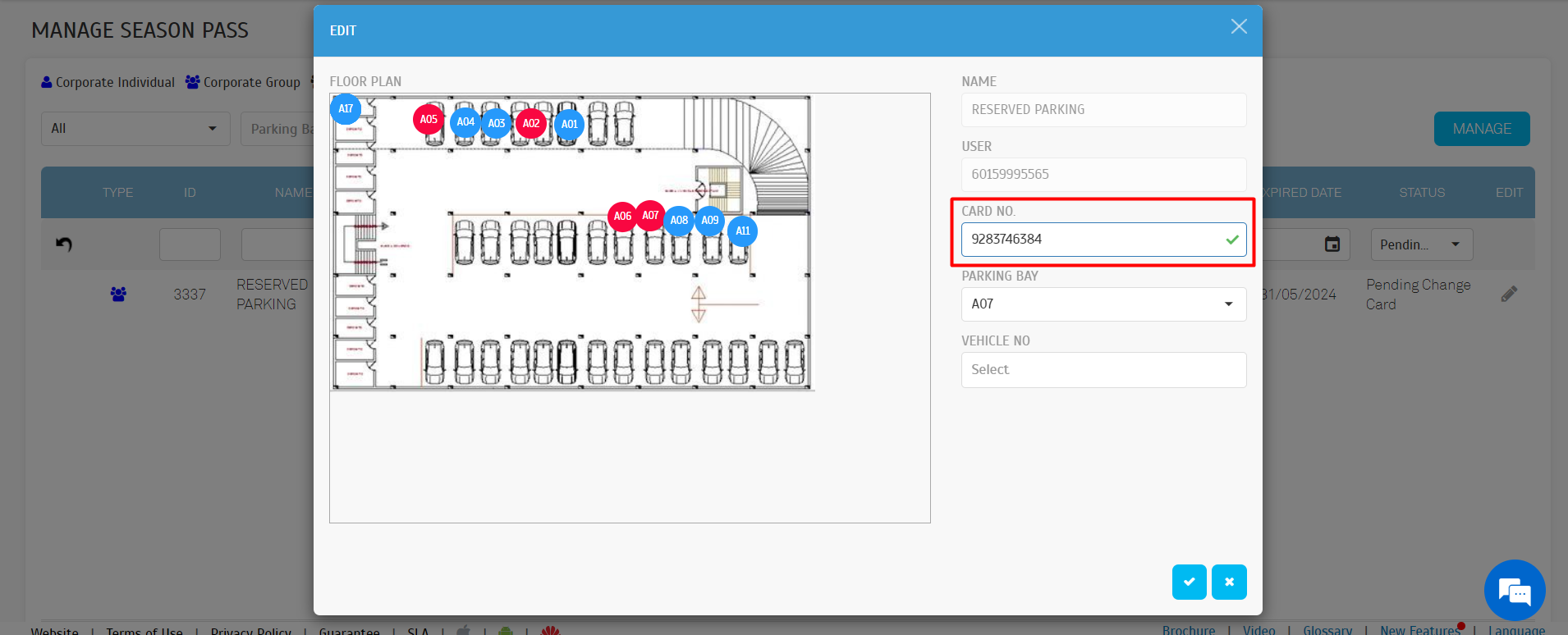
Task: Click the Card No. input field
Action: [1092, 240]
